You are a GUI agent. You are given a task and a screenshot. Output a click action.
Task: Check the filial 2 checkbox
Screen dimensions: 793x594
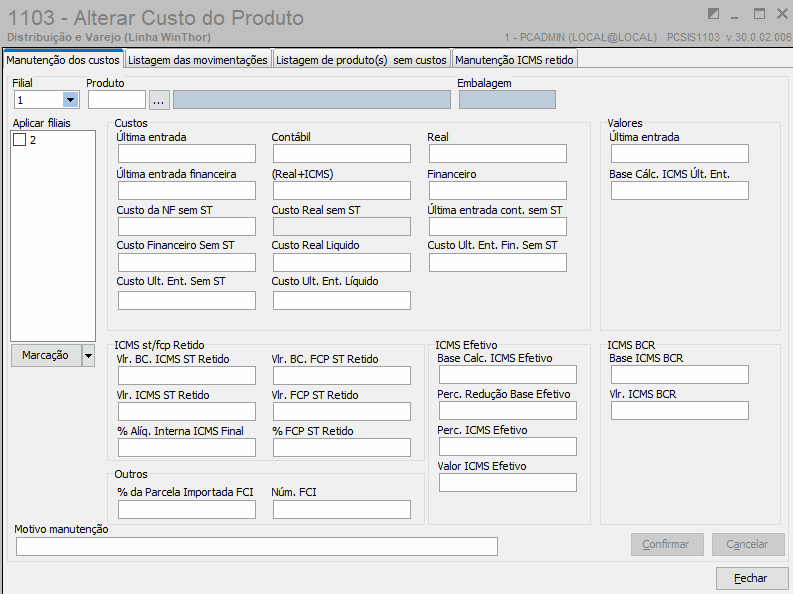pos(20,140)
